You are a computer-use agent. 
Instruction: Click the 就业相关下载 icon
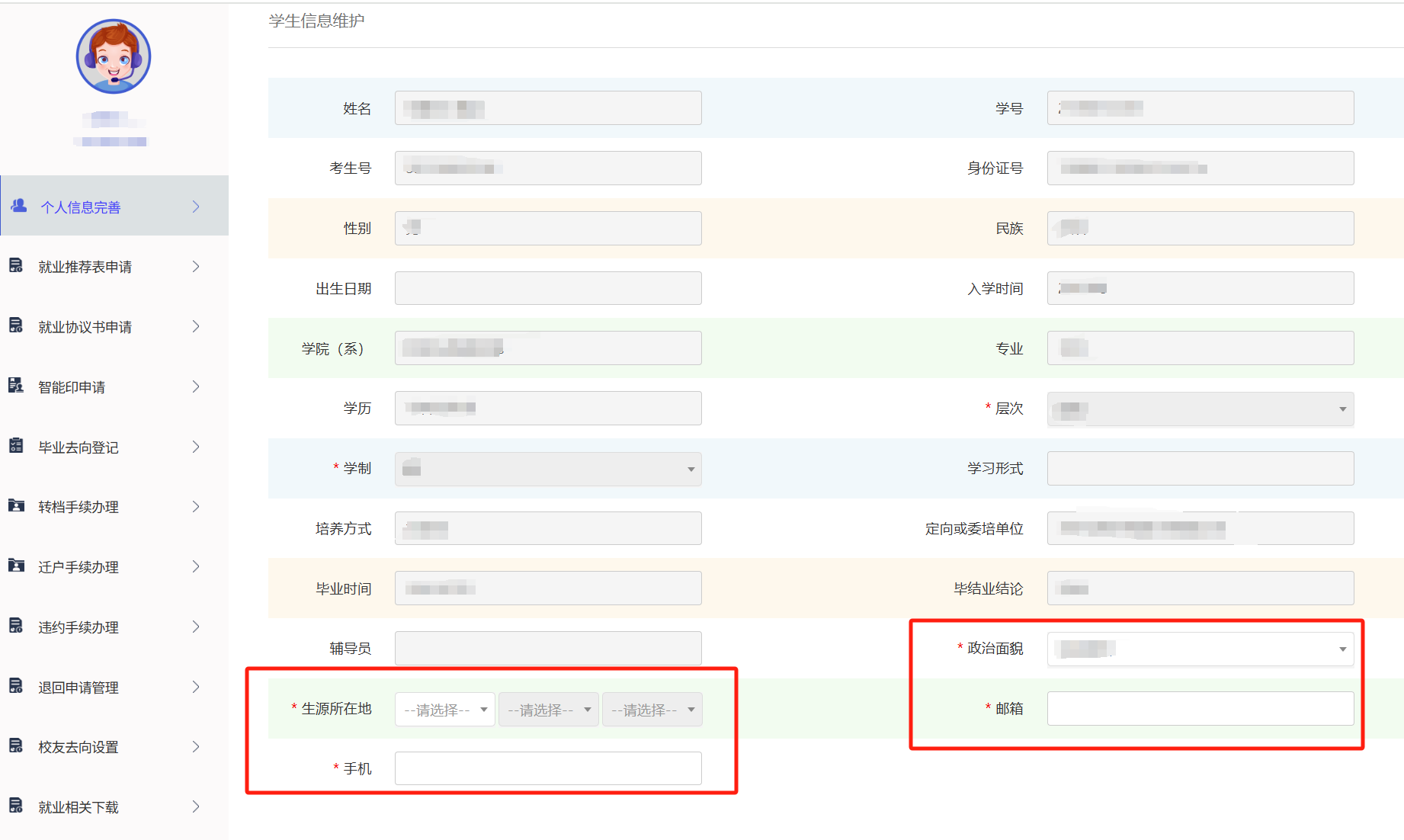(16, 806)
